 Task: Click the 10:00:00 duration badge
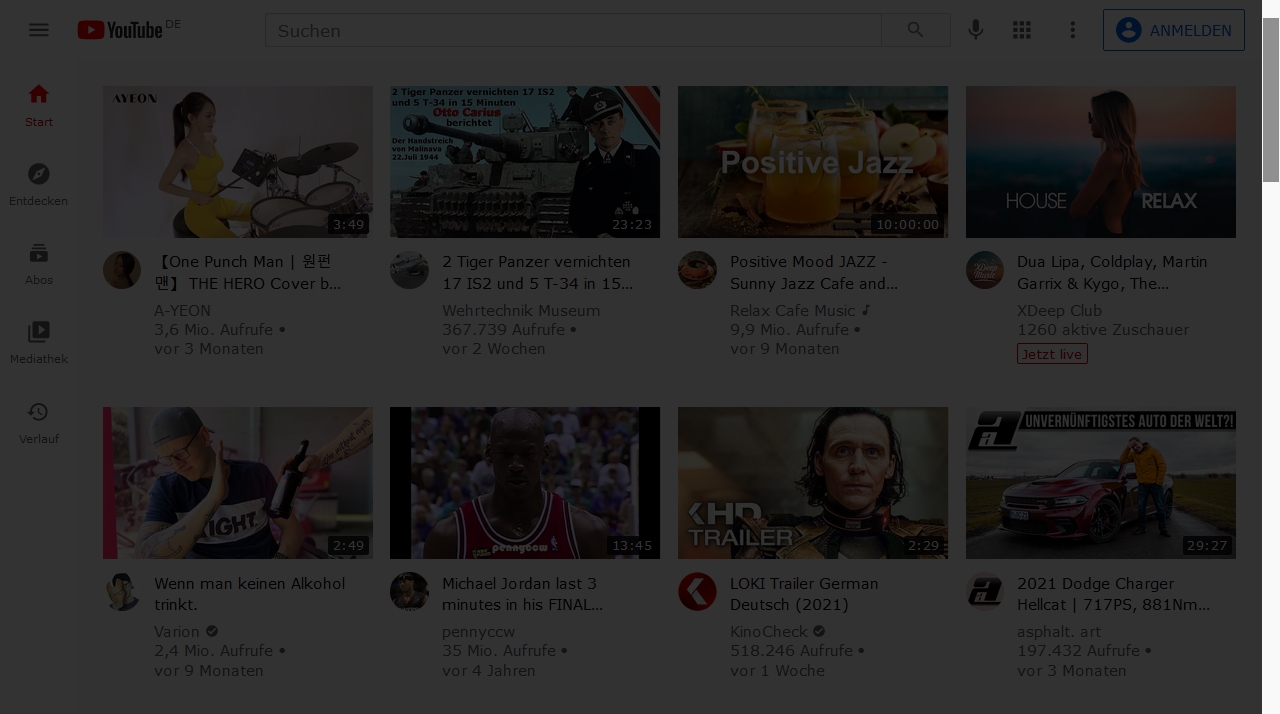[x=907, y=224]
